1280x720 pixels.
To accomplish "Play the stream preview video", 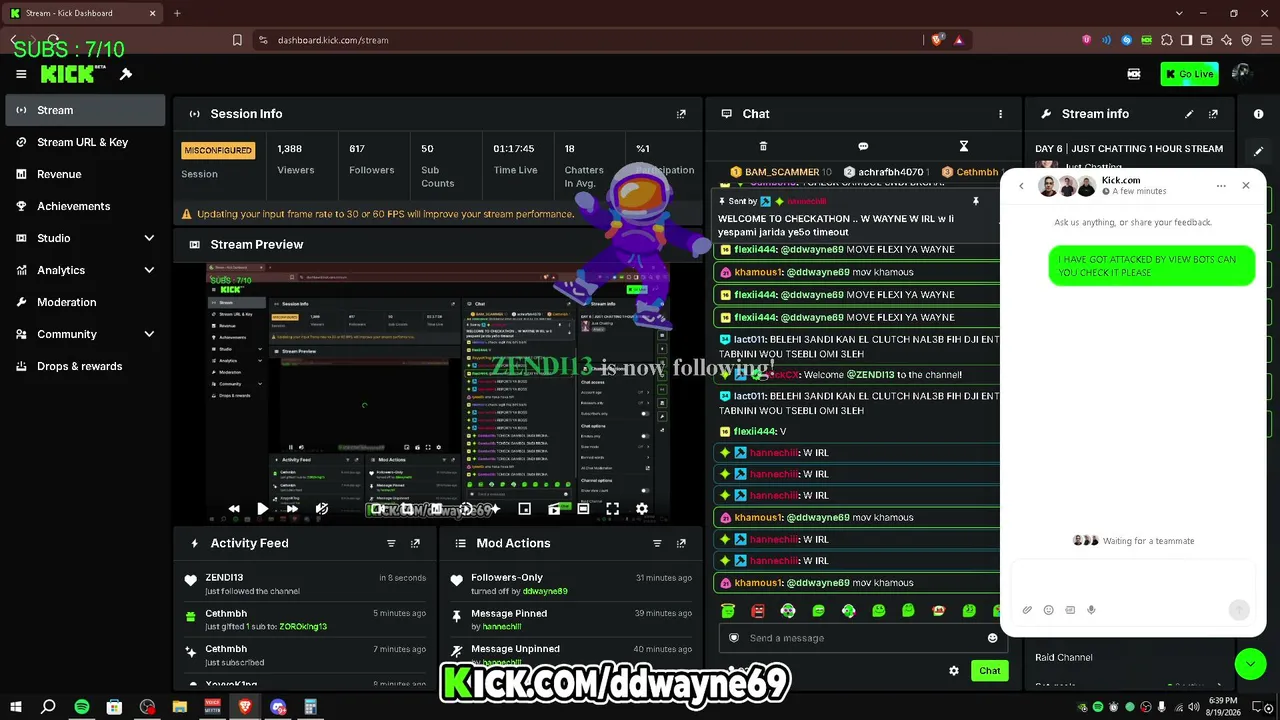I will 262,509.
